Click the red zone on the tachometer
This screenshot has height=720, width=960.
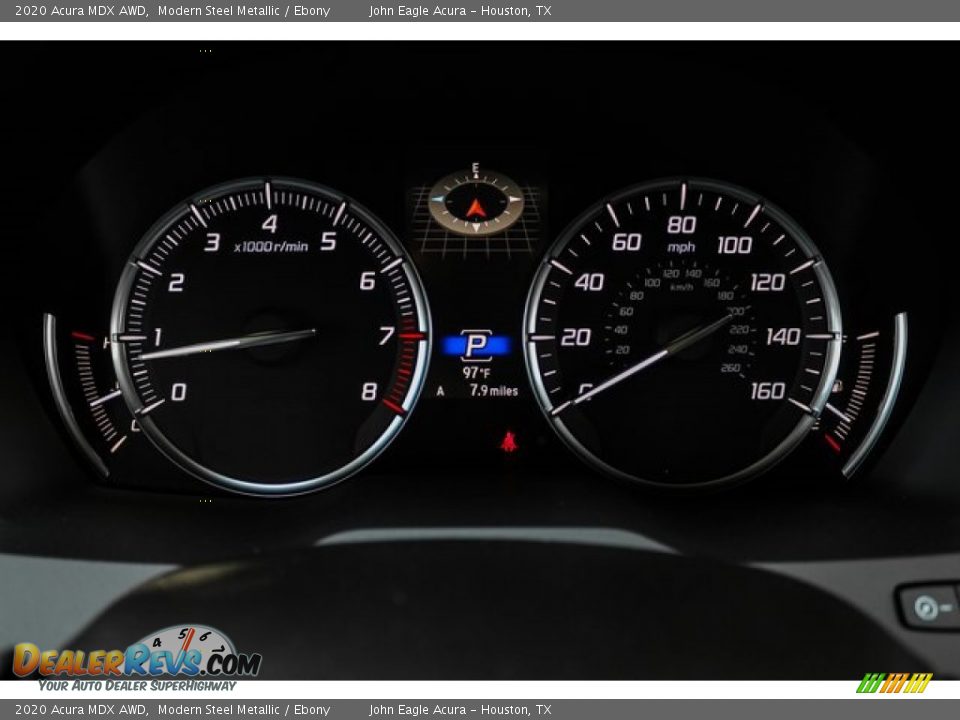coord(406,370)
